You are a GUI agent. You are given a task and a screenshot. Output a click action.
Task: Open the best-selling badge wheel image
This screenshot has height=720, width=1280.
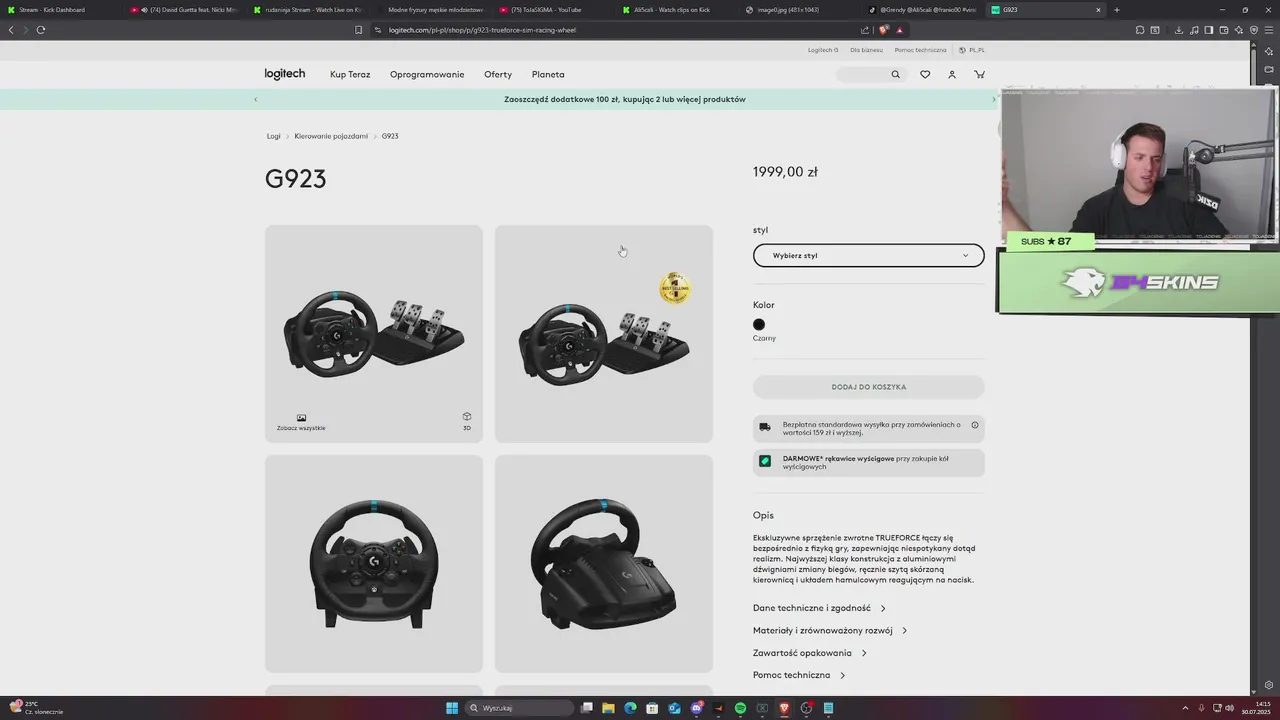604,334
